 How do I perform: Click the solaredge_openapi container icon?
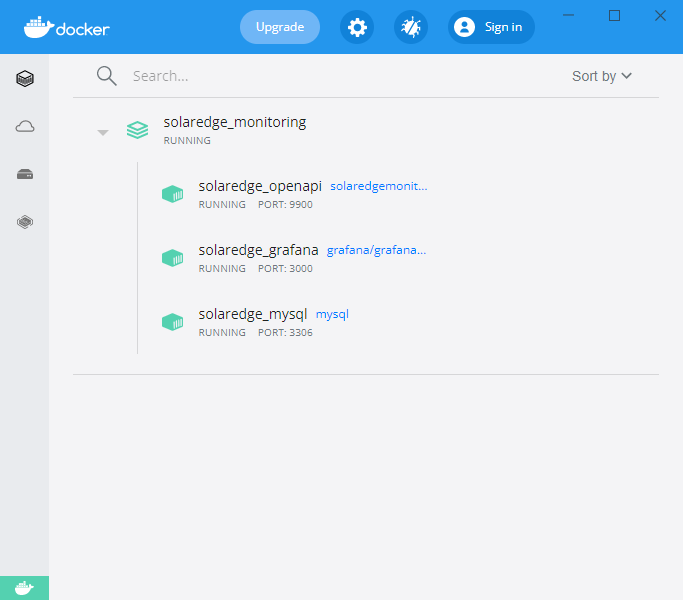pos(172,194)
